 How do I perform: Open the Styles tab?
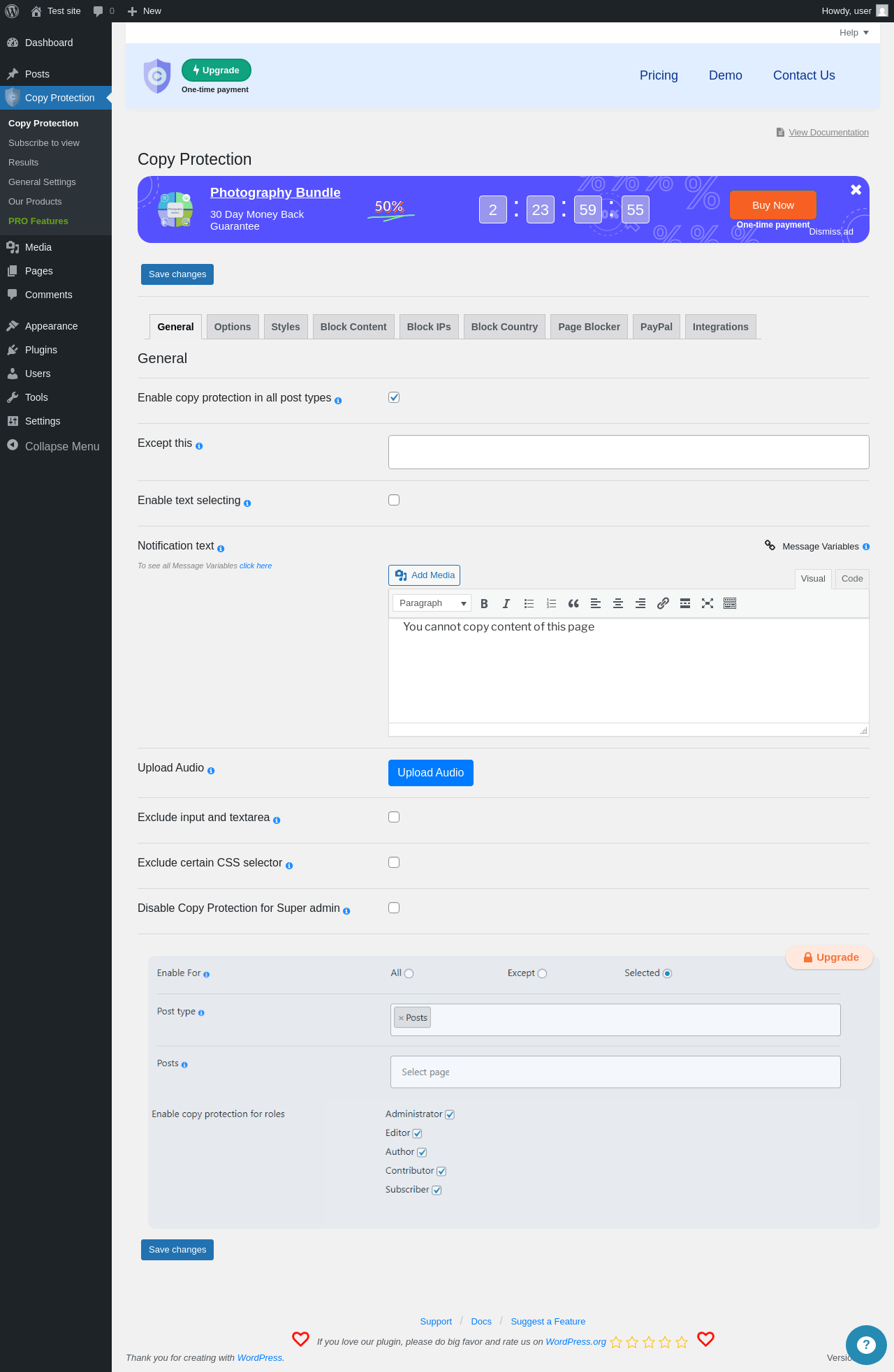pyautogui.click(x=286, y=327)
